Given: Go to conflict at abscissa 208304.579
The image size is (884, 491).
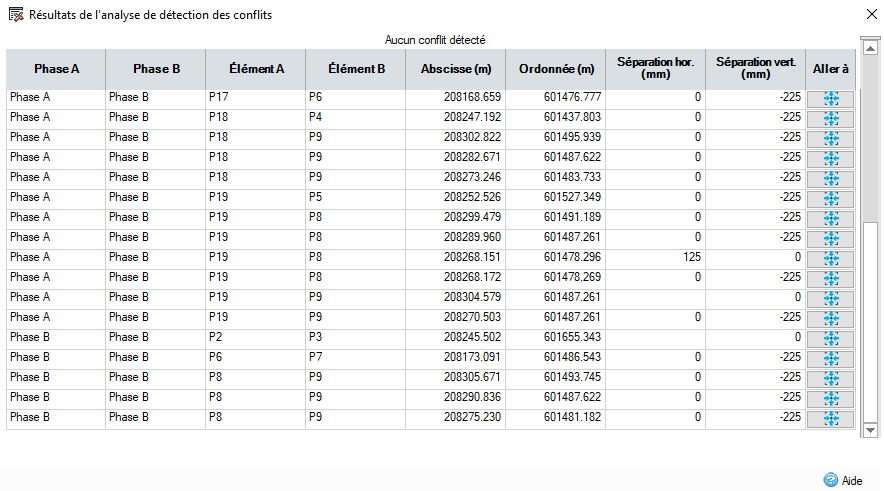Looking at the screenshot, I should 830,298.
